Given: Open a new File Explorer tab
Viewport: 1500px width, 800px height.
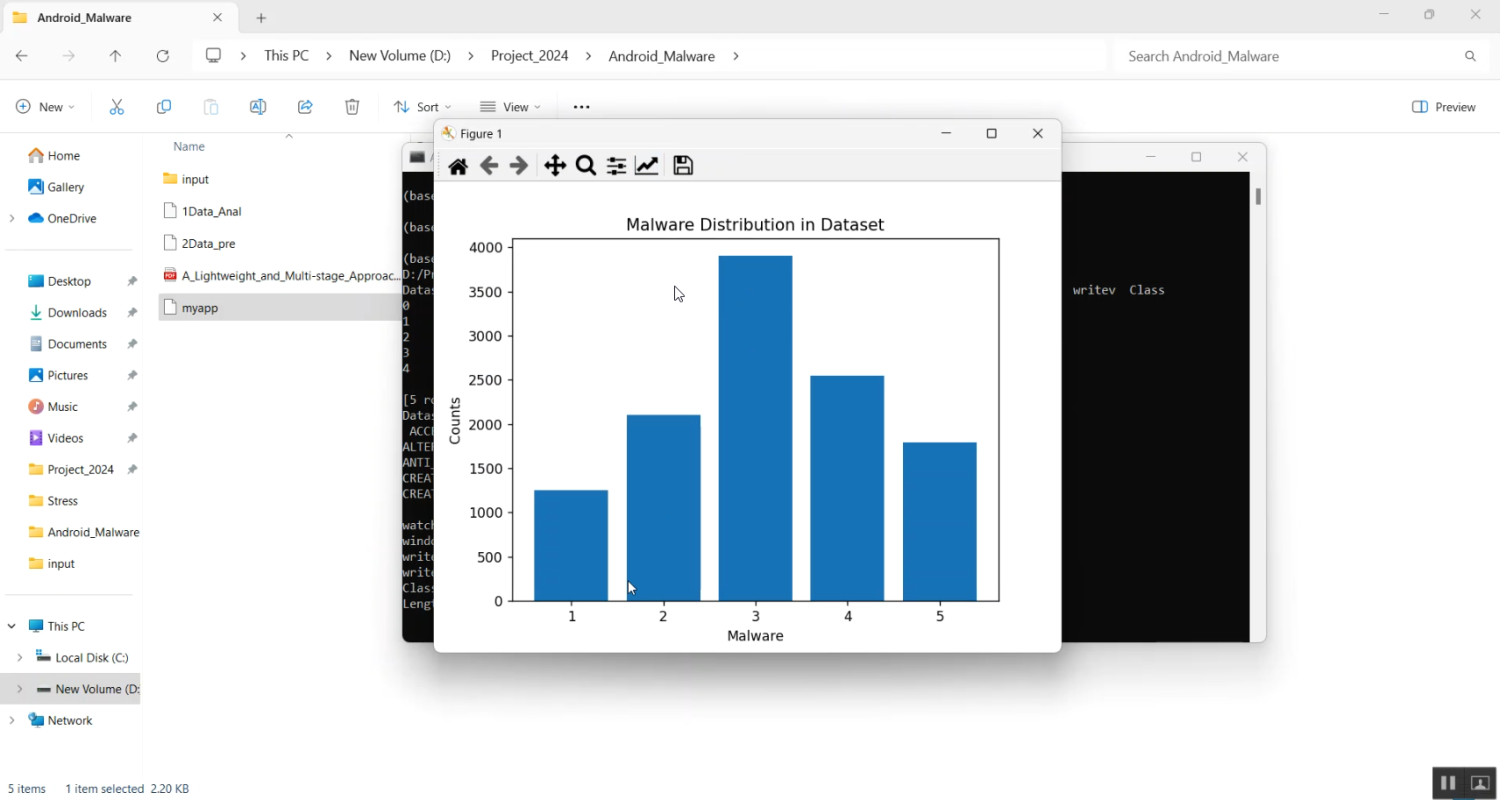Looking at the screenshot, I should [260, 17].
